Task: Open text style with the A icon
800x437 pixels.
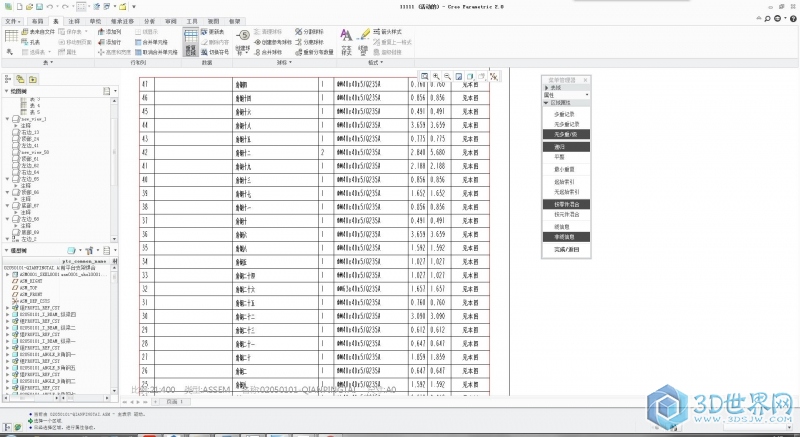Action: pyautogui.click(x=346, y=35)
